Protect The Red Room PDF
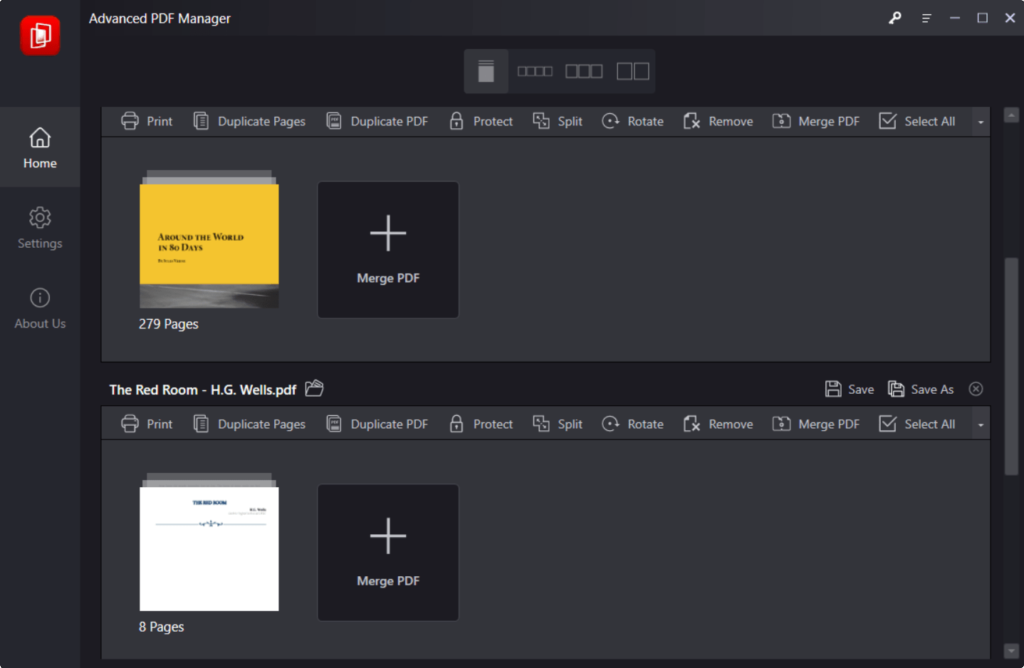The width and height of the screenshot is (1024, 668). tap(481, 424)
